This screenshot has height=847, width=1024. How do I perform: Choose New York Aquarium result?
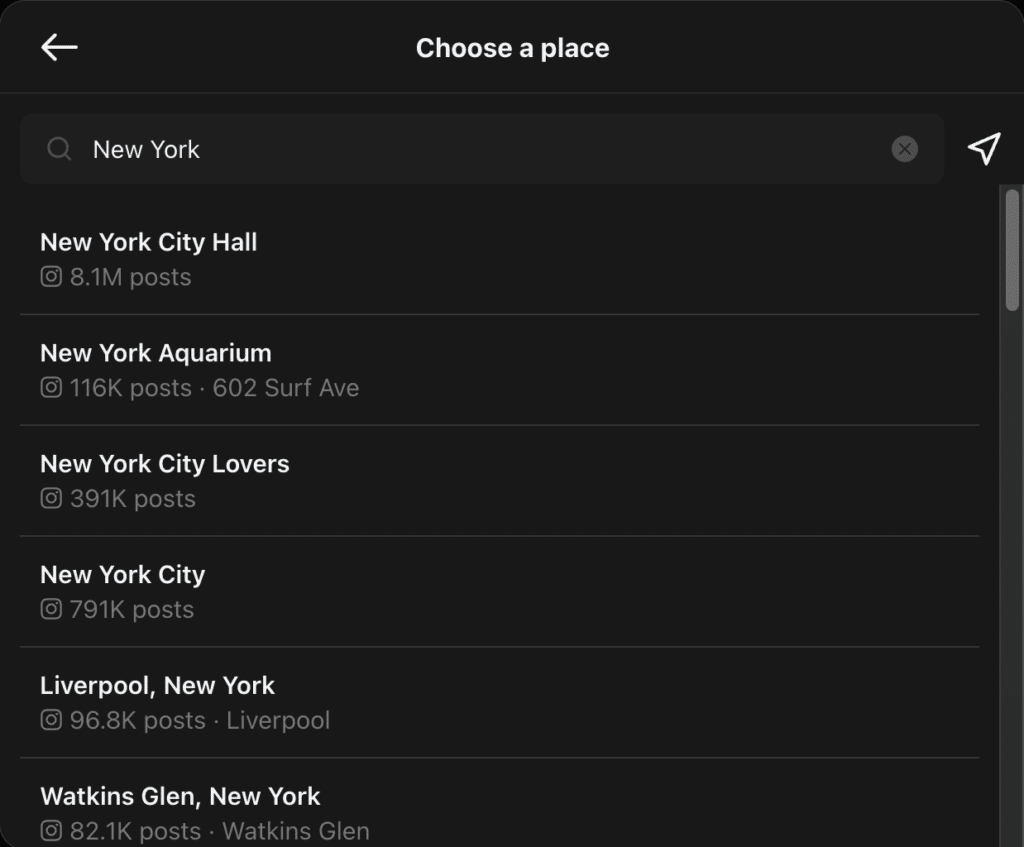point(500,370)
